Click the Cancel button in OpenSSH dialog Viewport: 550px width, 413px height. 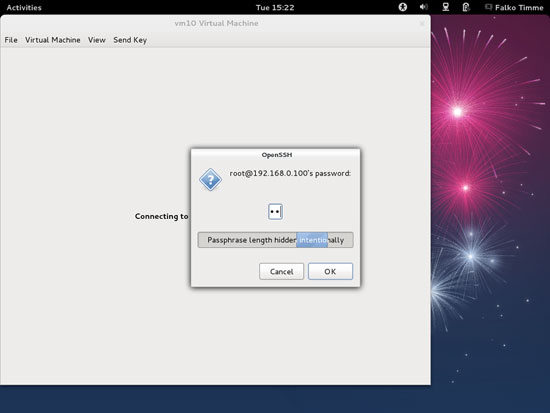tap(281, 271)
